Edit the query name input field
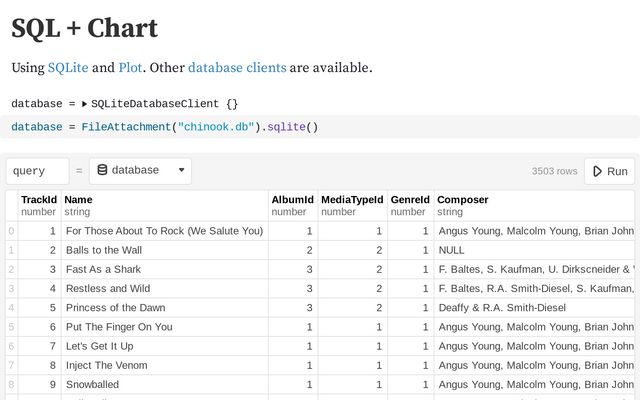640x400 pixels. (x=38, y=171)
